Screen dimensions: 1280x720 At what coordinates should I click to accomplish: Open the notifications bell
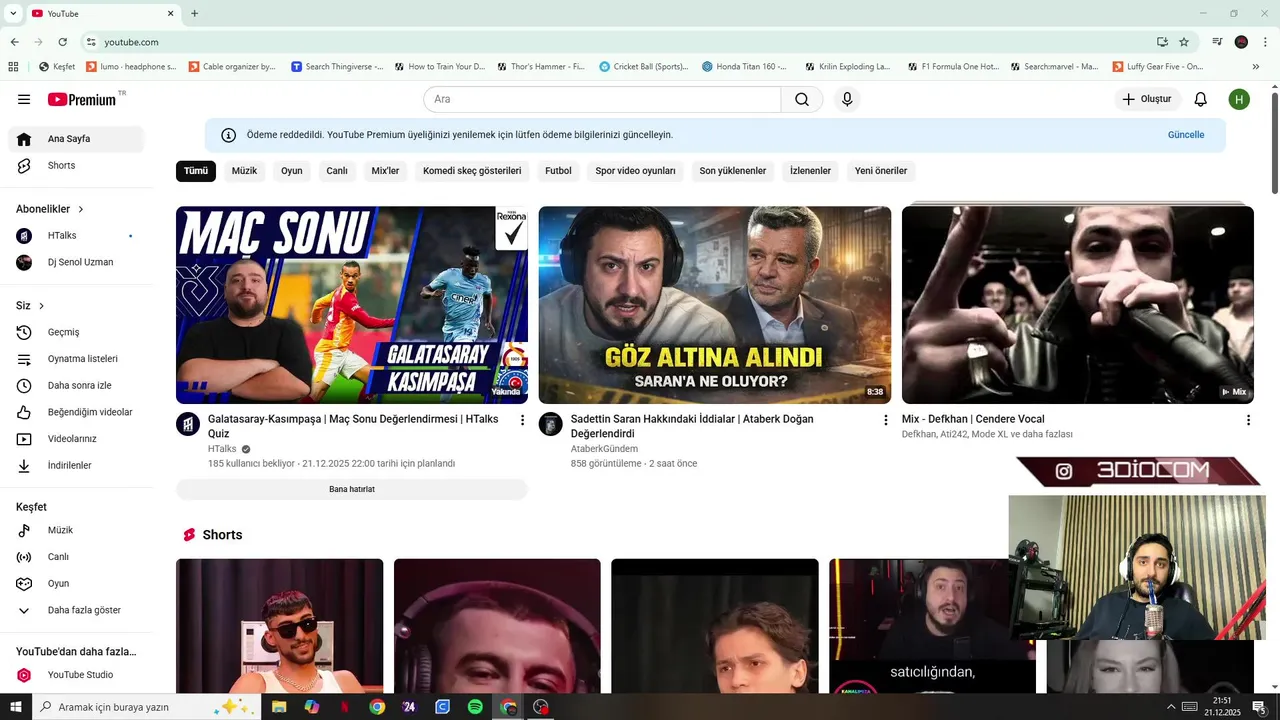[x=1201, y=99]
